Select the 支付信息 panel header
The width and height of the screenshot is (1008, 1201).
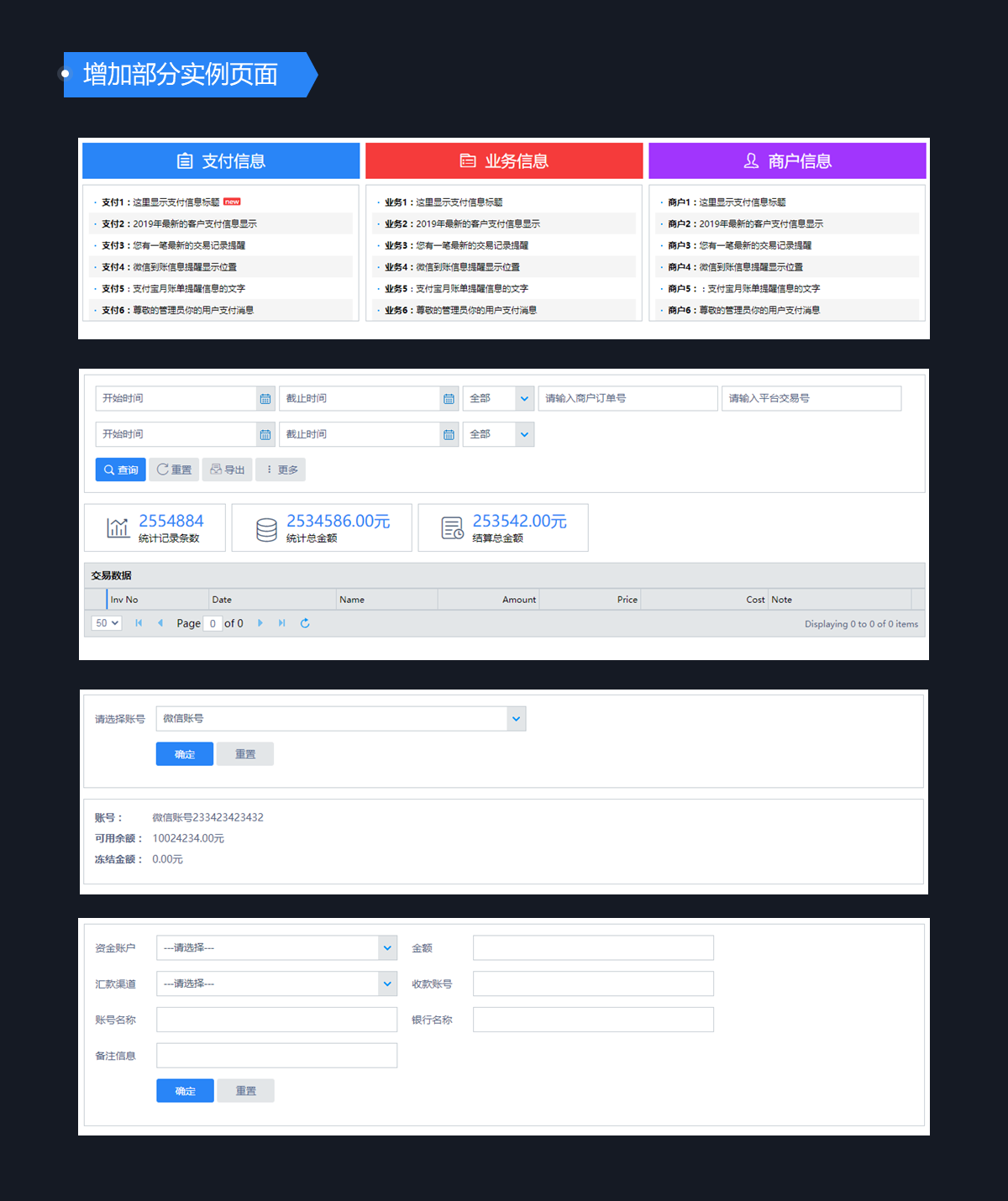click(220, 160)
